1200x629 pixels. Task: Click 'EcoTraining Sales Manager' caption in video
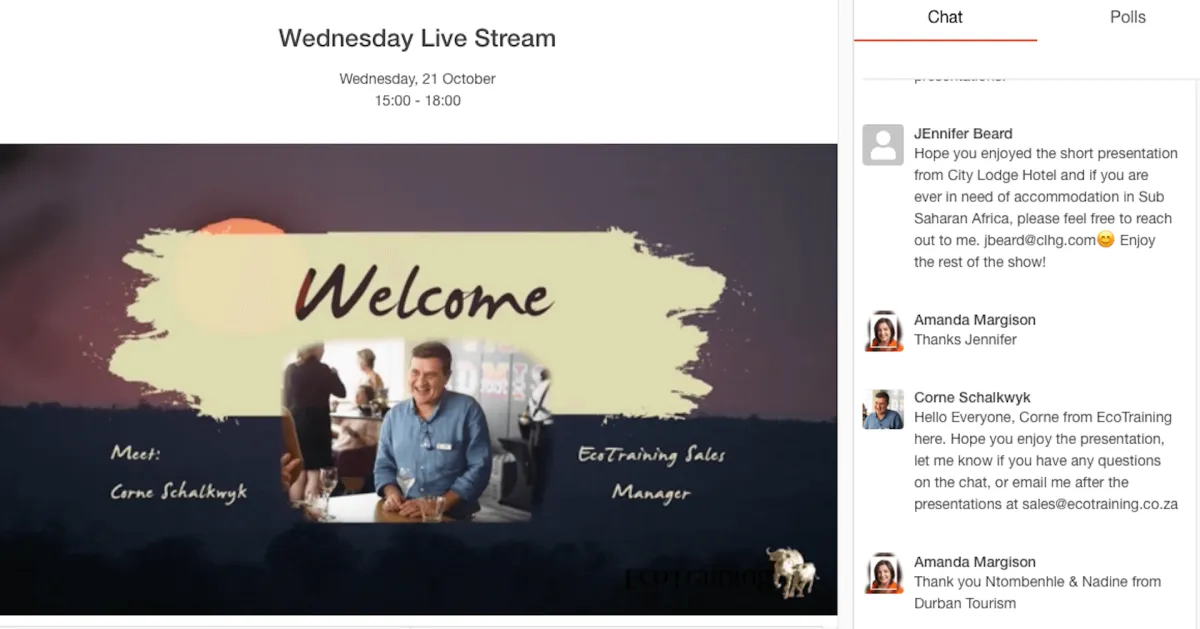651,473
